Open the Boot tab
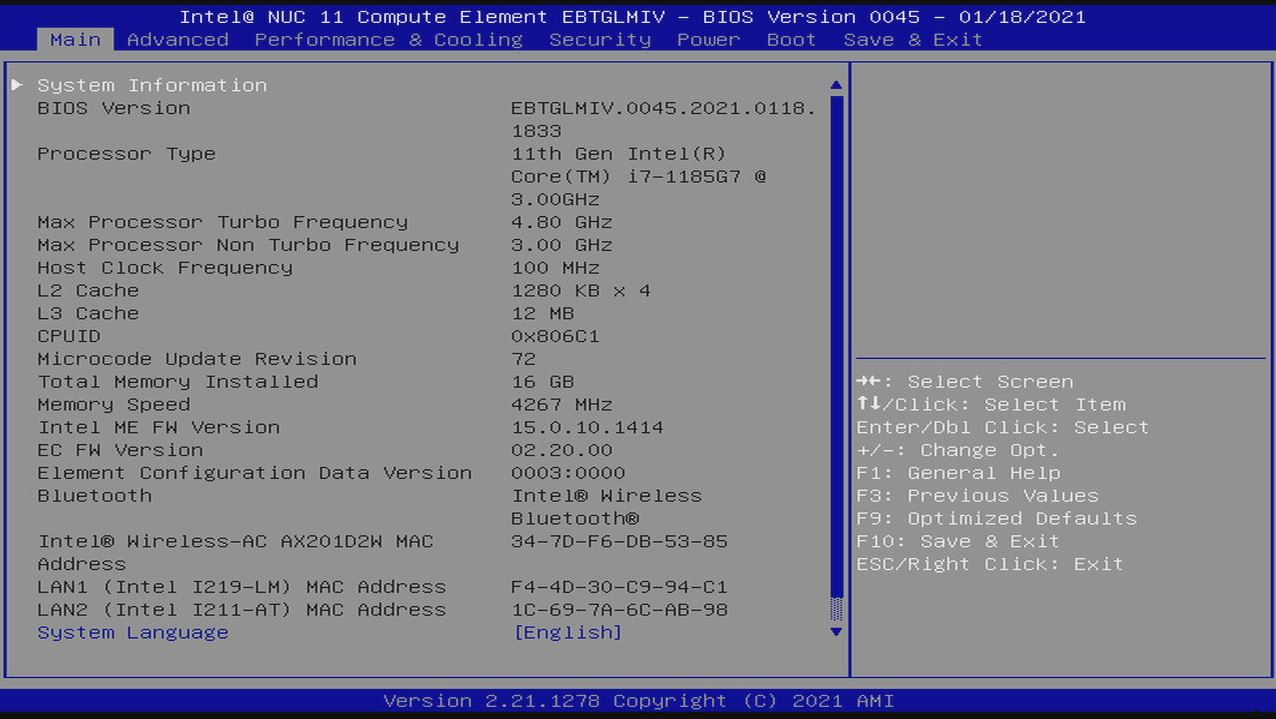 pyautogui.click(x=791, y=39)
